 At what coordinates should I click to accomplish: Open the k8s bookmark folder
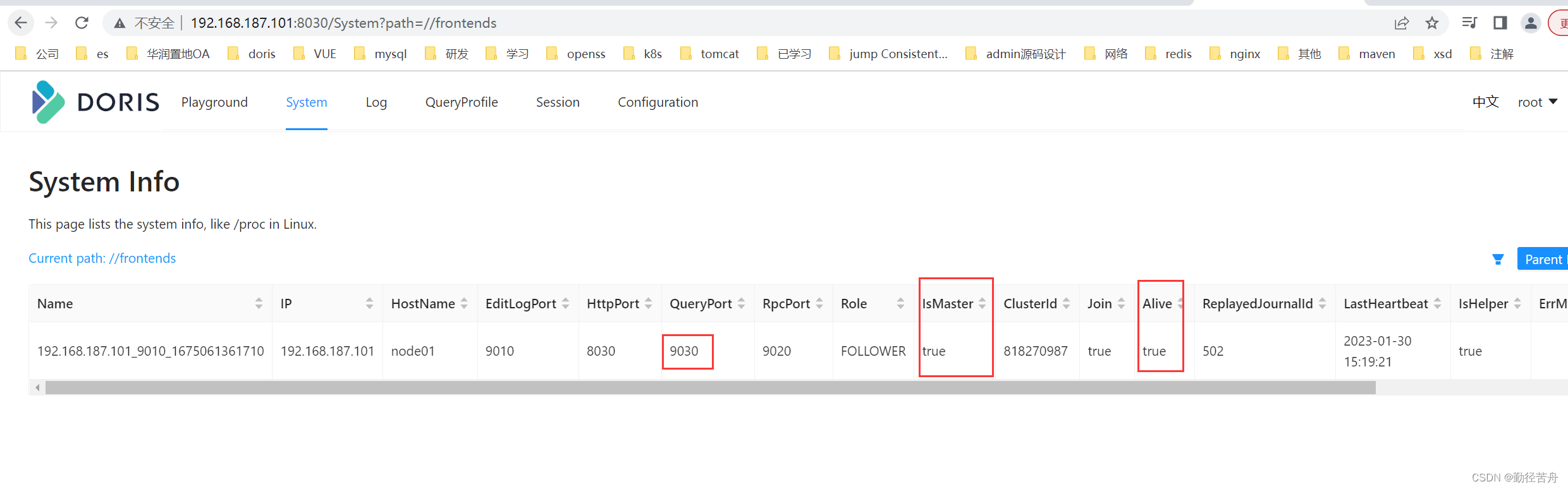642,54
